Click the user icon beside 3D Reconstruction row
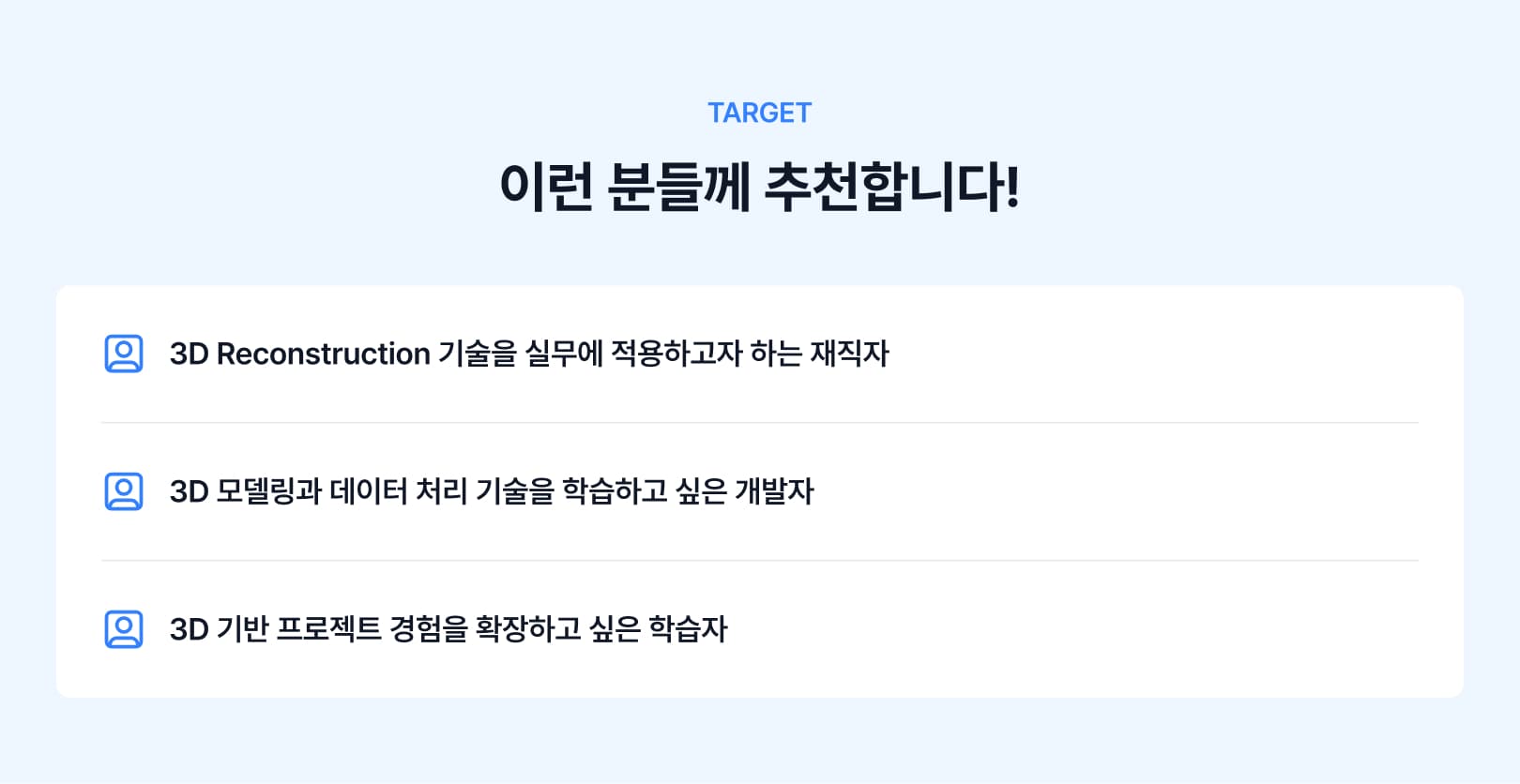The image size is (1520, 784). pos(124,354)
